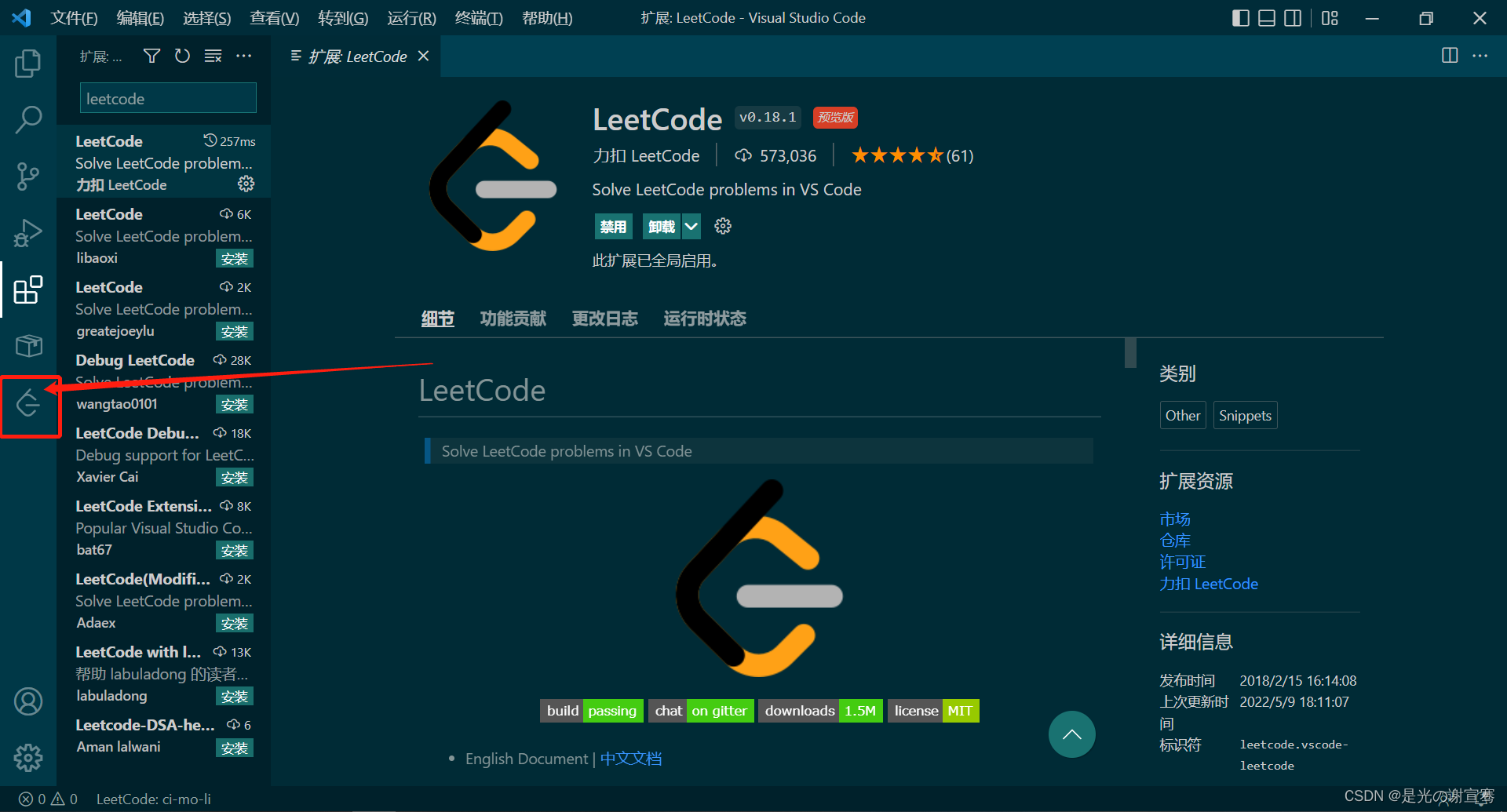The height and width of the screenshot is (812, 1507).
Task: Open the Accounts icon in activity bar
Action: [x=28, y=701]
